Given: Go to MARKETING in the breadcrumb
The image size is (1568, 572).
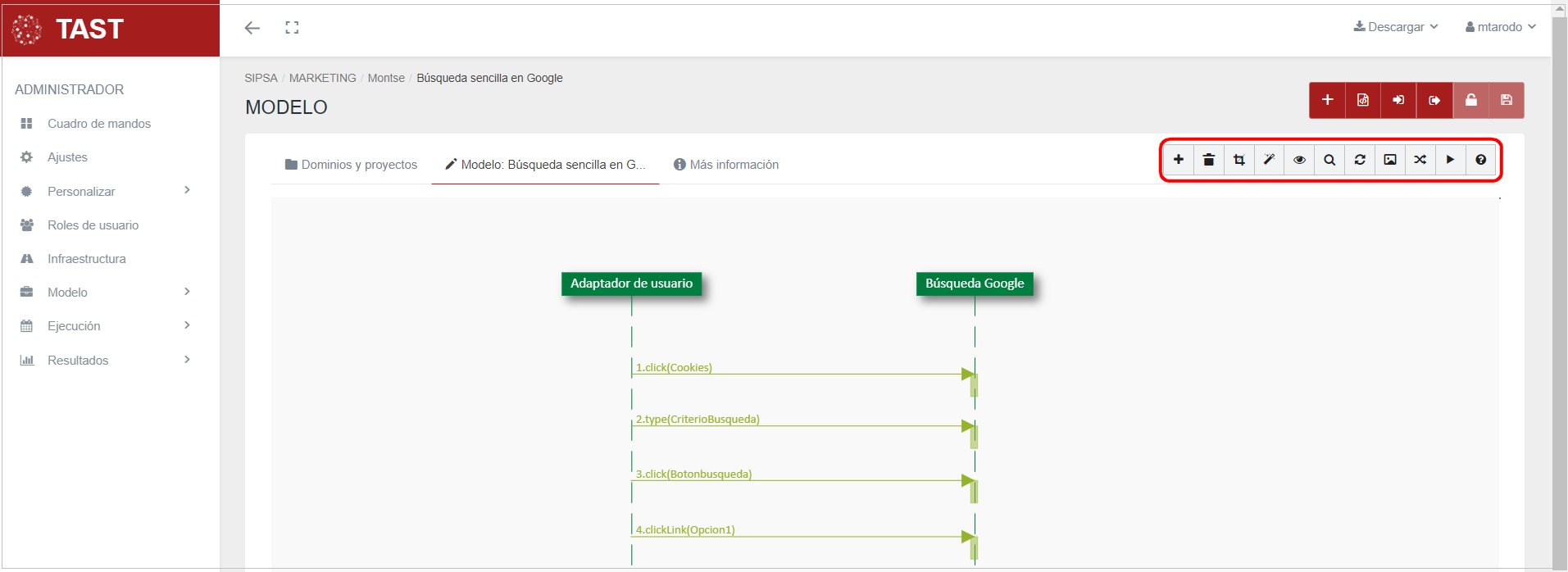Looking at the screenshot, I should [322, 78].
